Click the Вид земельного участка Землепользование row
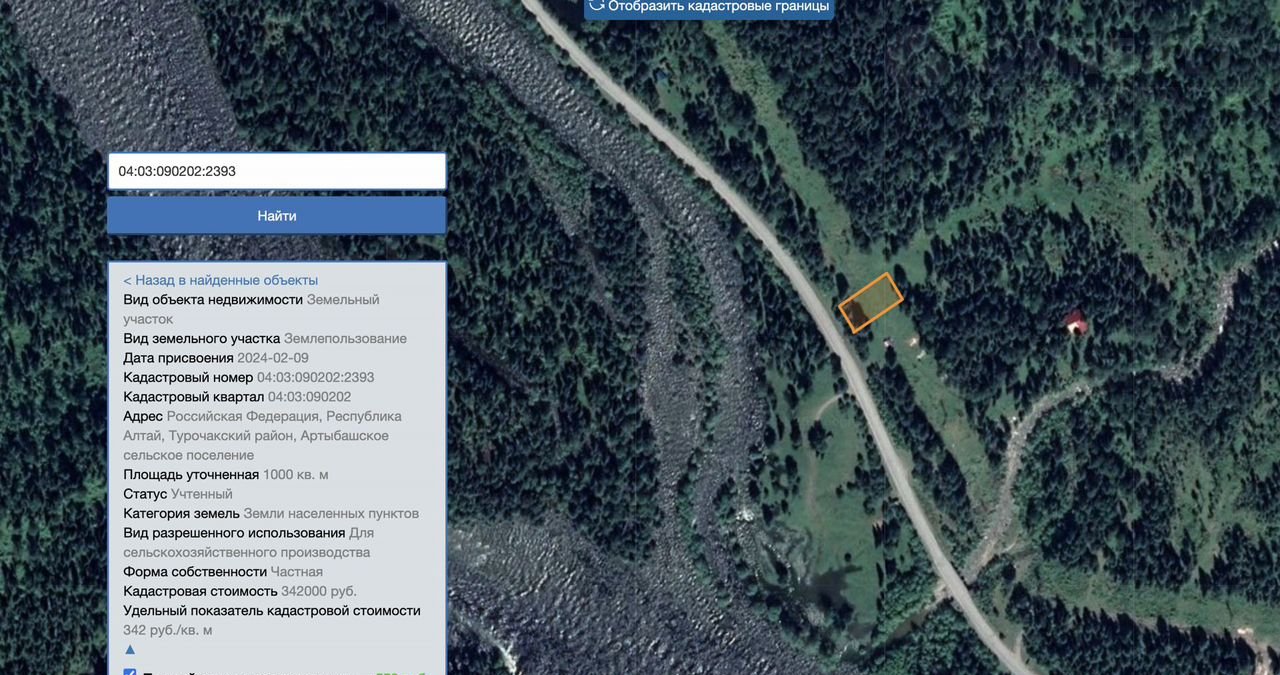 coord(265,338)
